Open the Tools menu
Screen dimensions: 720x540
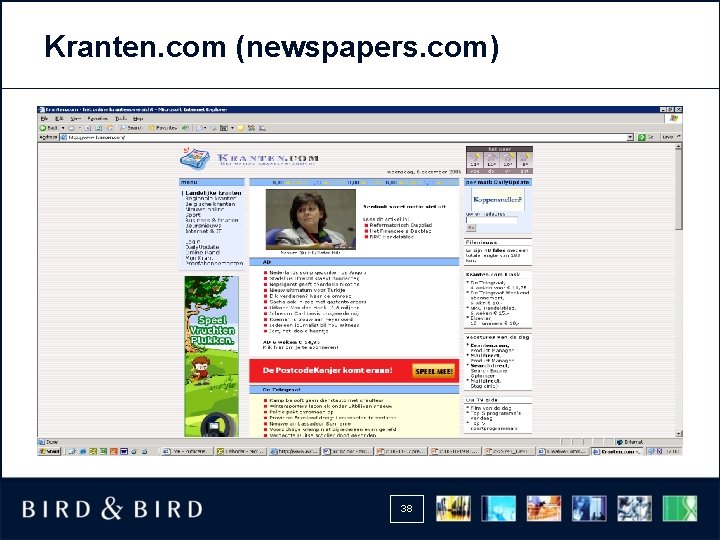click(x=121, y=118)
